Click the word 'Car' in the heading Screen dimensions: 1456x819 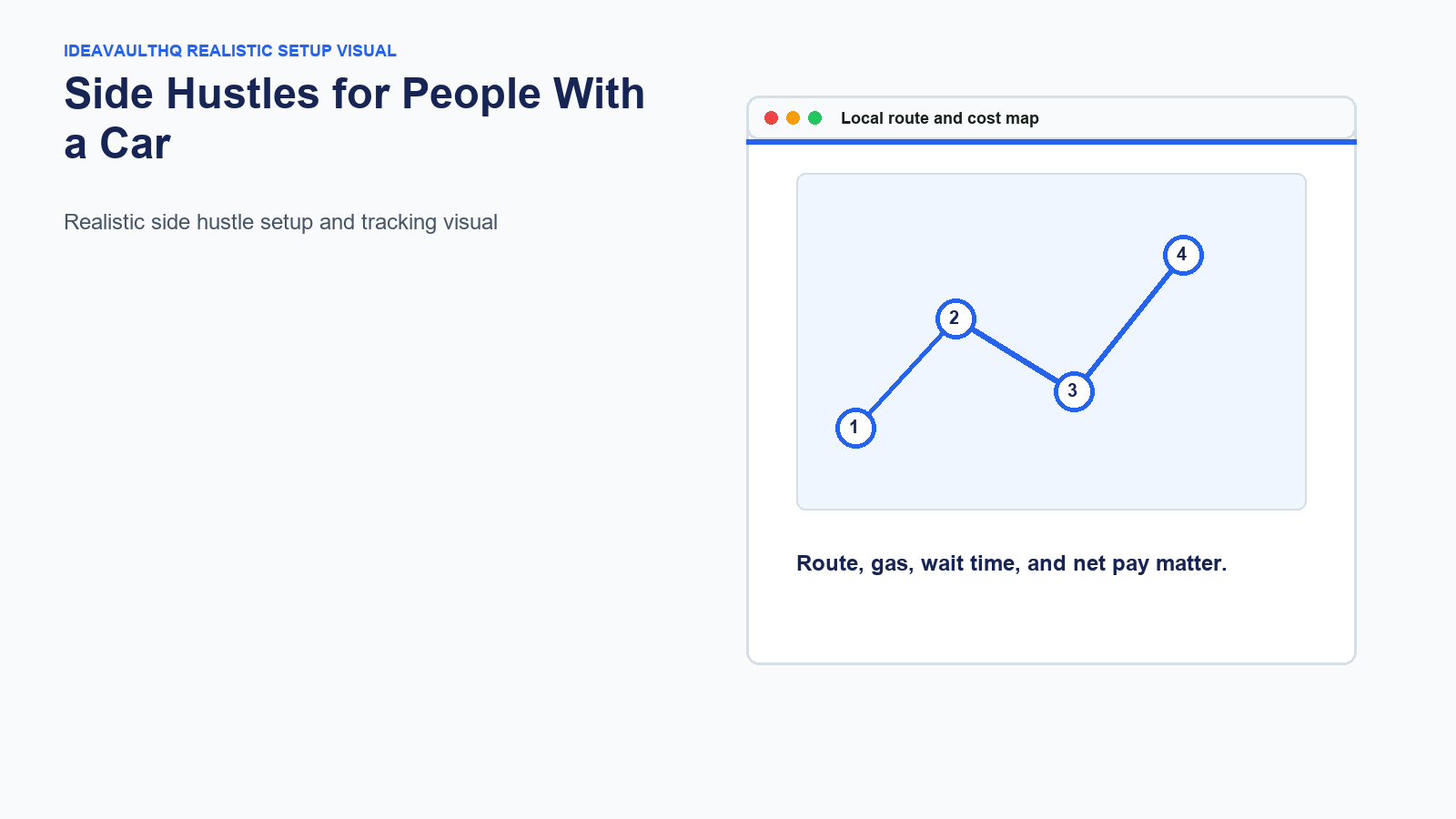pos(135,144)
